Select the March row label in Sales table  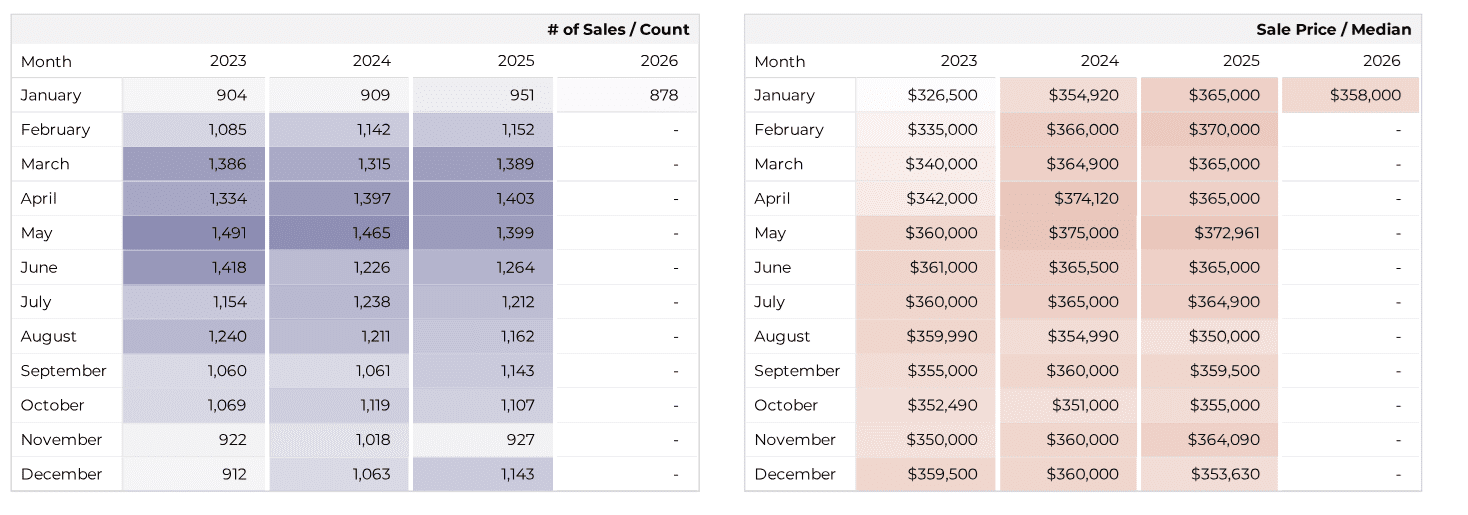[x=45, y=164]
